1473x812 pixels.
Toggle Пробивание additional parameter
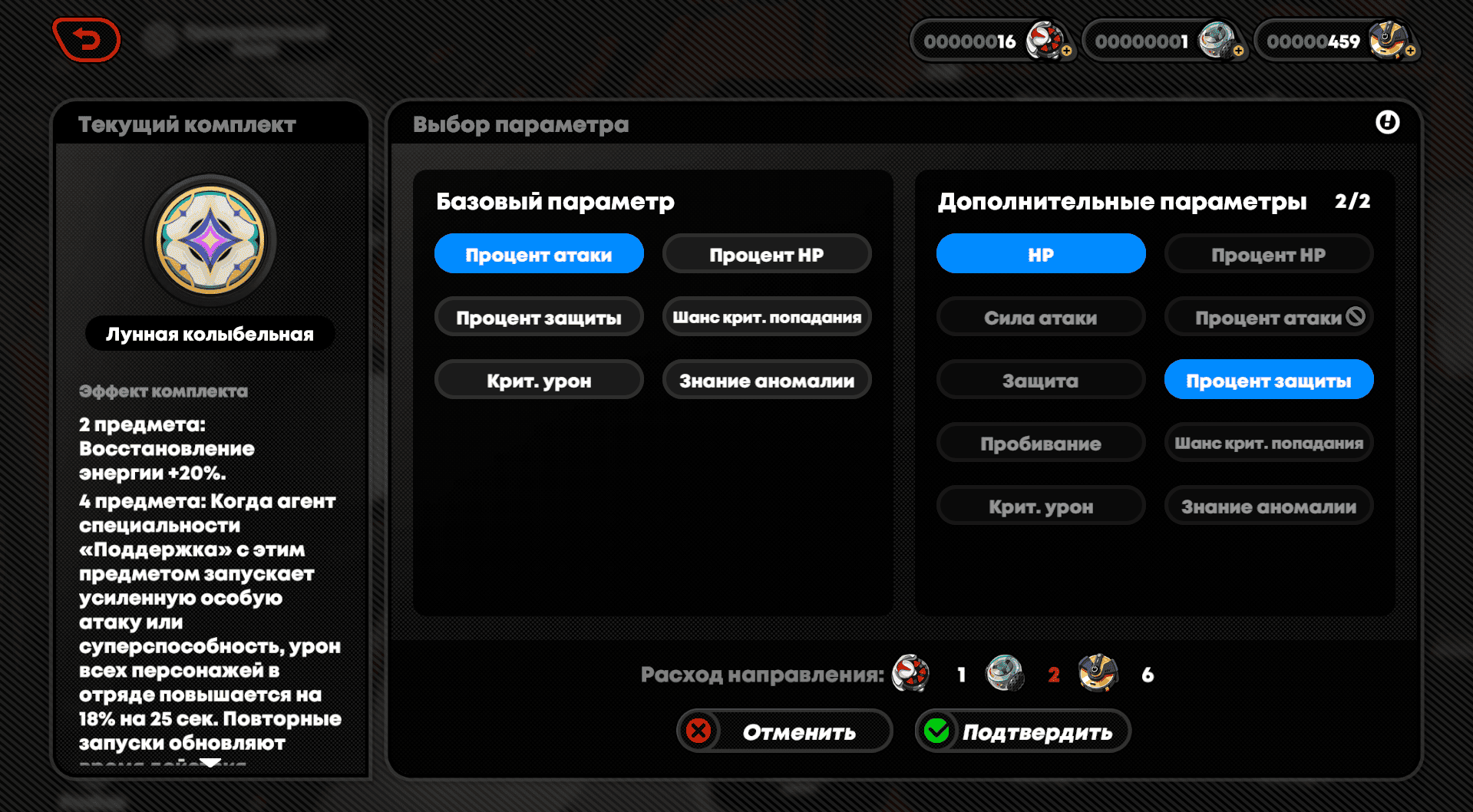[1041, 443]
